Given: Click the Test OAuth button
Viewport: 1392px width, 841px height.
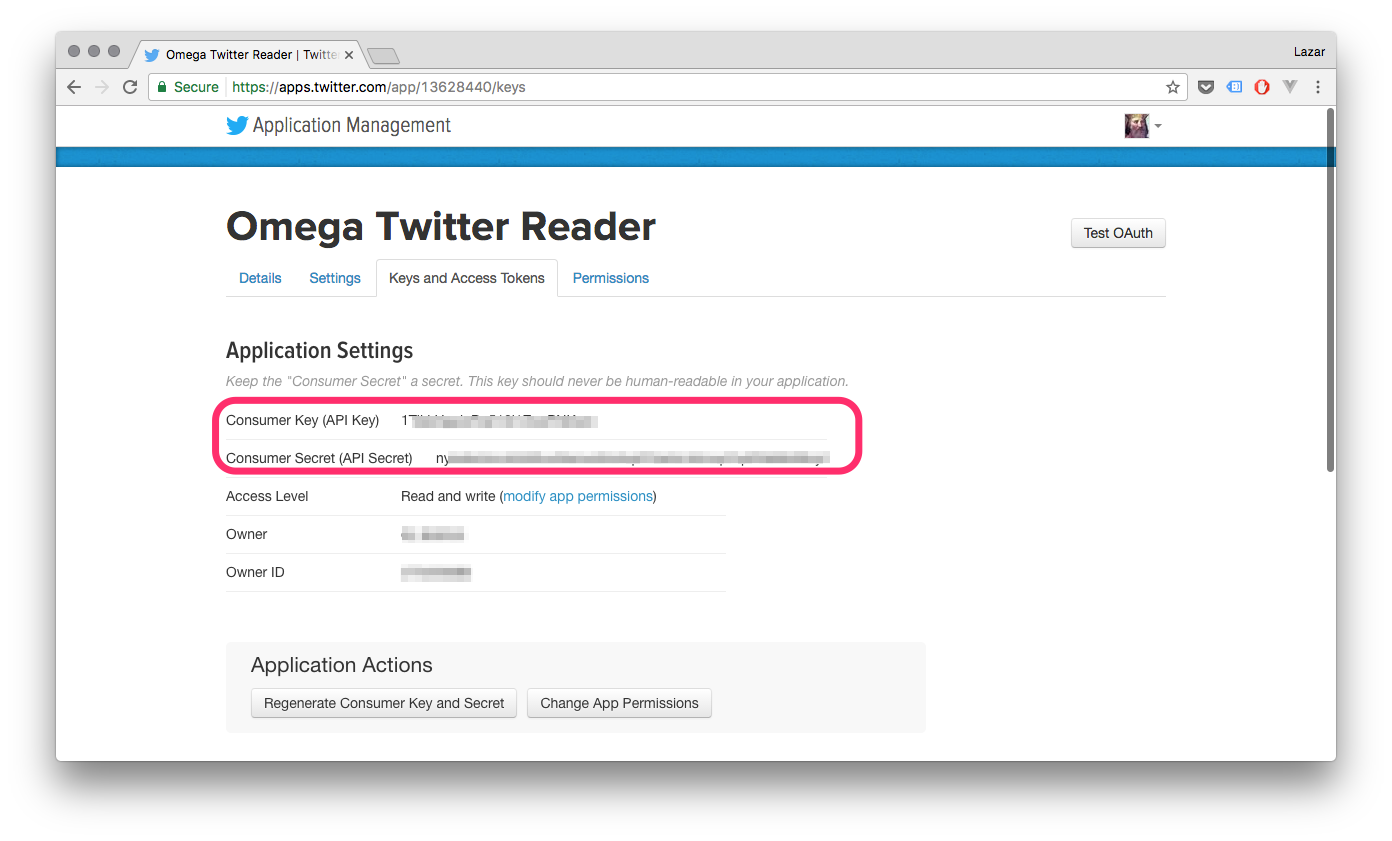Looking at the screenshot, I should tap(1118, 233).
